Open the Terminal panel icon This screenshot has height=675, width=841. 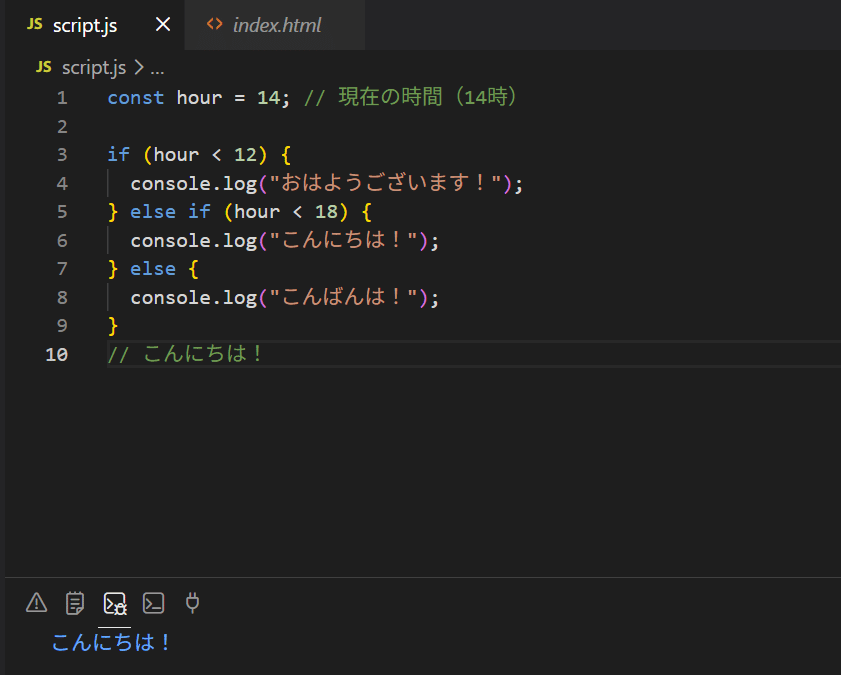(x=153, y=603)
